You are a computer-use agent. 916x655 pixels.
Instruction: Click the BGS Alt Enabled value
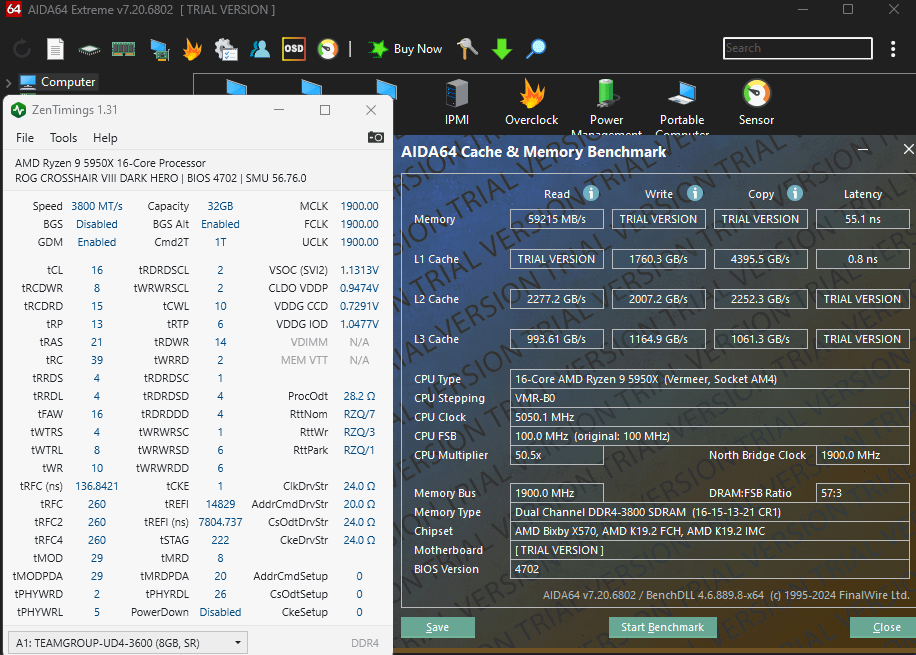220,224
